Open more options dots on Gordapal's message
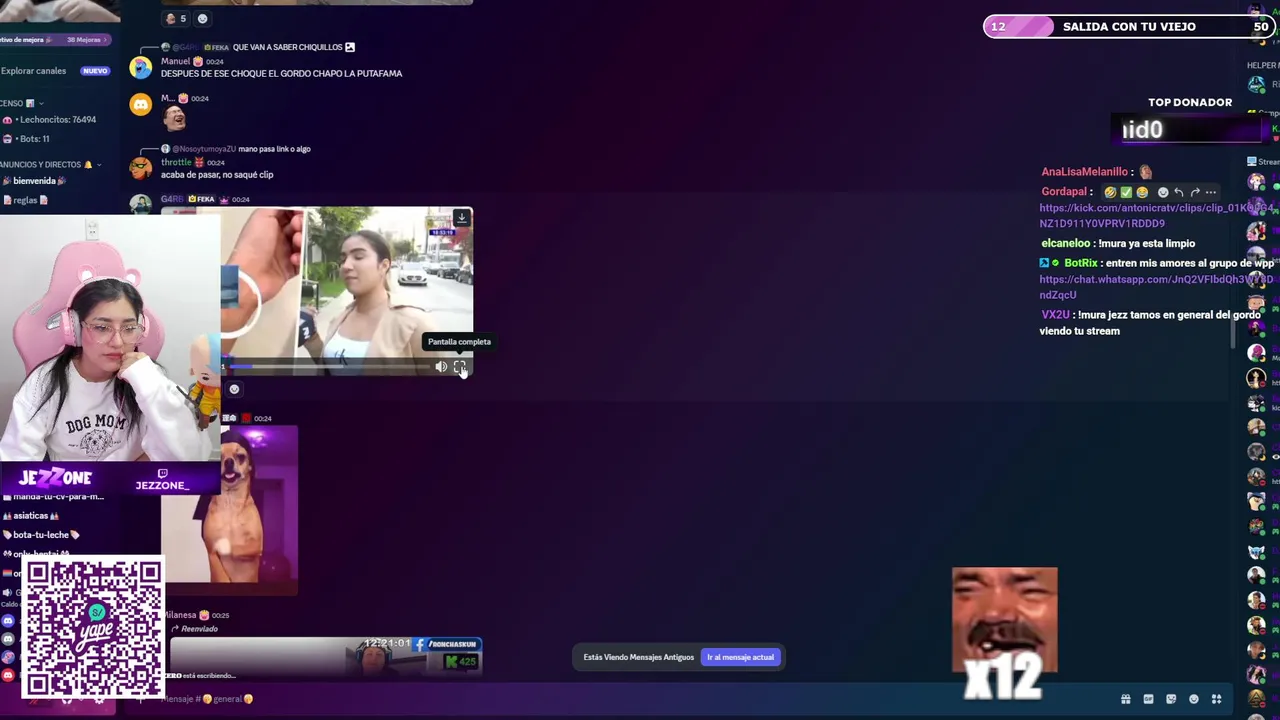Image resolution: width=1280 pixels, height=720 pixels. point(1210,192)
